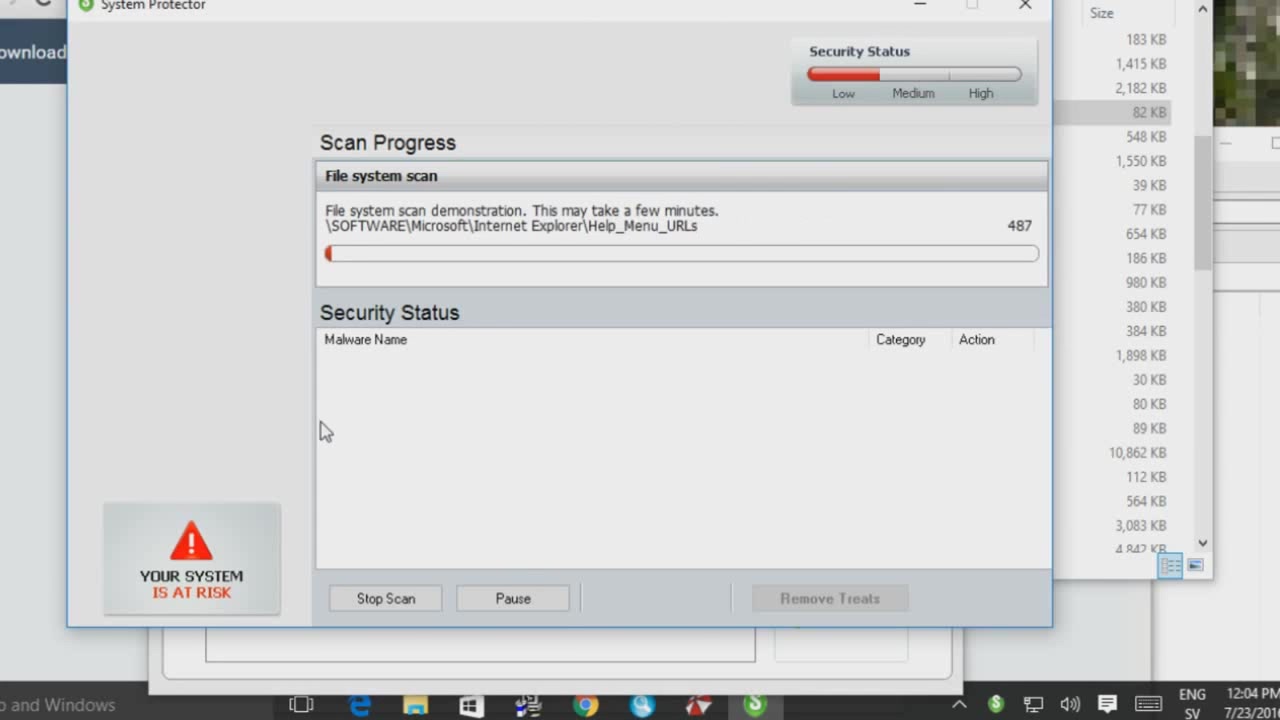Viewport: 1280px width, 720px height.
Task: Open the Windows Store taskbar icon
Action: coord(471,705)
